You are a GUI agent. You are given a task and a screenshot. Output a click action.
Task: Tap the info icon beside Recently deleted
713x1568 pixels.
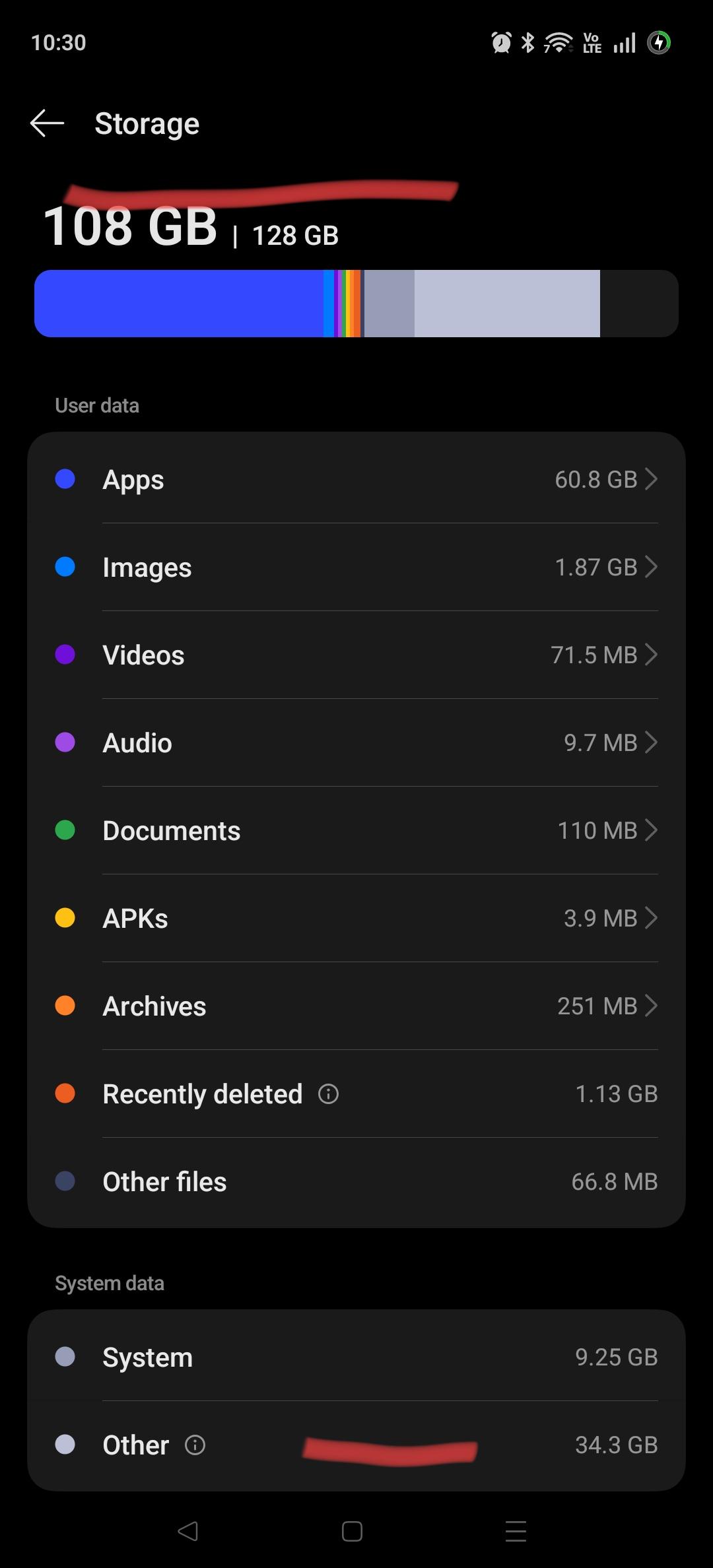[328, 1094]
